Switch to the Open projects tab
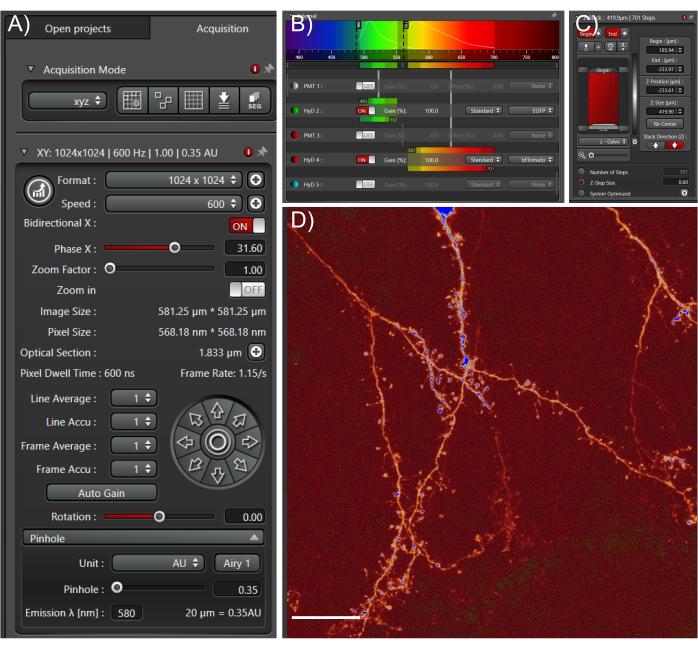 point(78,29)
